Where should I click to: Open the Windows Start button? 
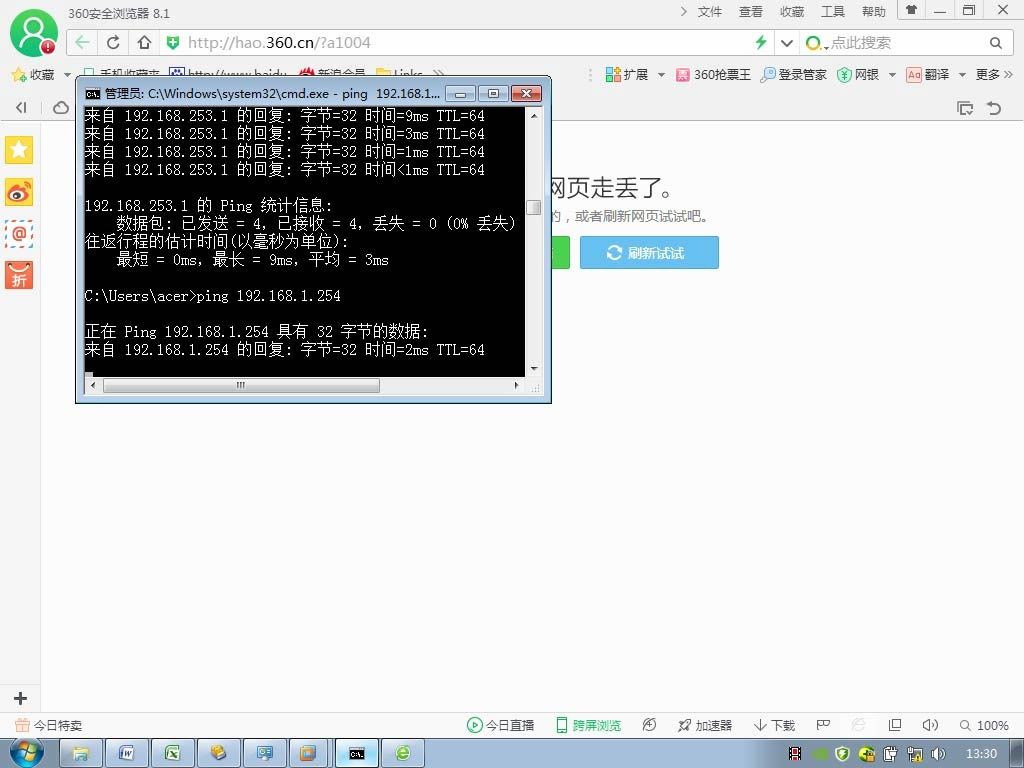tap(26, 753)
